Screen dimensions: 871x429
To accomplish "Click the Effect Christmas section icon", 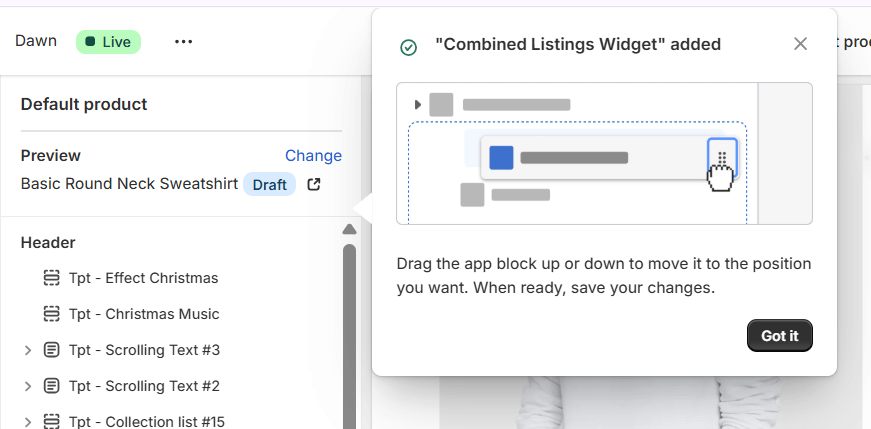I will 52,278.
